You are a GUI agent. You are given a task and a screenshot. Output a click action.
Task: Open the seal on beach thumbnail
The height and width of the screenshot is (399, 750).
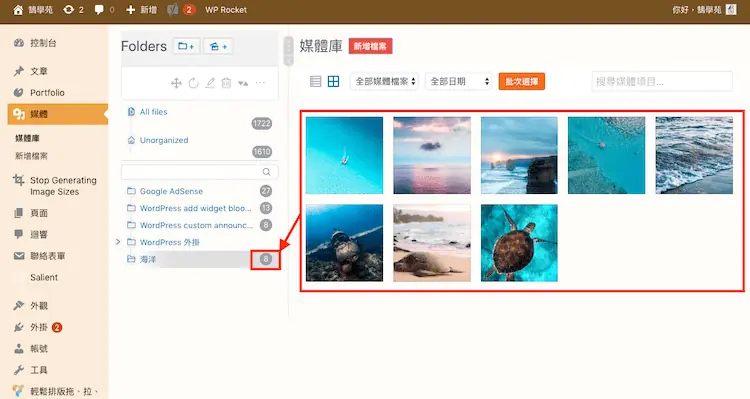tap(432, 243)
